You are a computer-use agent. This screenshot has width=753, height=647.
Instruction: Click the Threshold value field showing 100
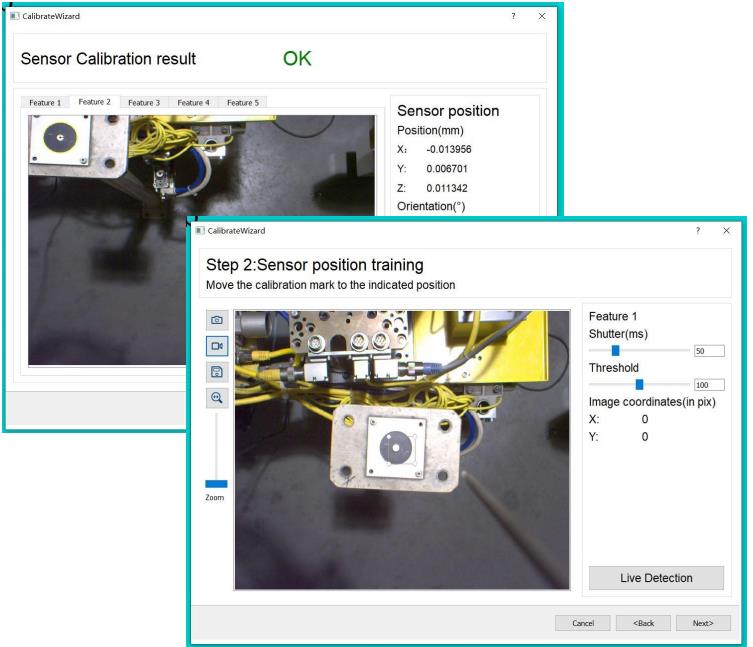coord(709,385)
